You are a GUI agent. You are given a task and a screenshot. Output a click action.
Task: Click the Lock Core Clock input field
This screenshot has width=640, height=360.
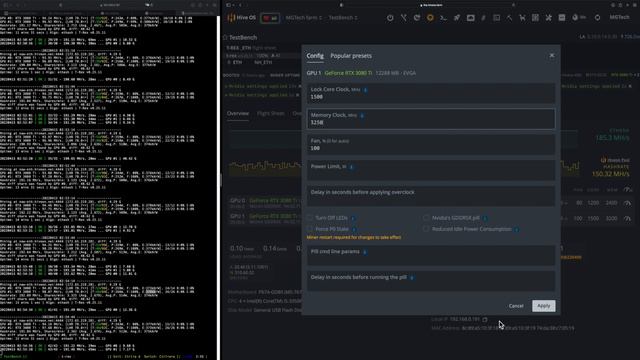[431, 93]
